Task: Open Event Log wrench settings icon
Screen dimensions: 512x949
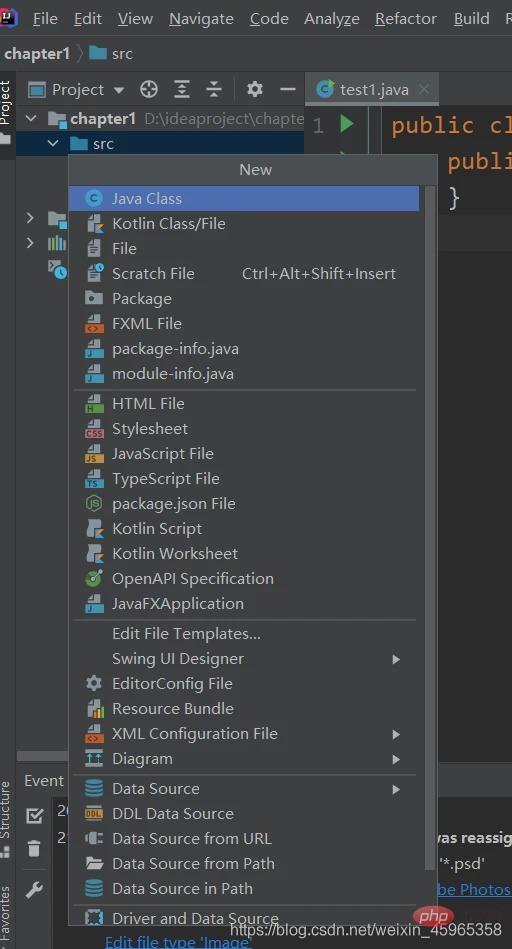Action: coord(34,890)
